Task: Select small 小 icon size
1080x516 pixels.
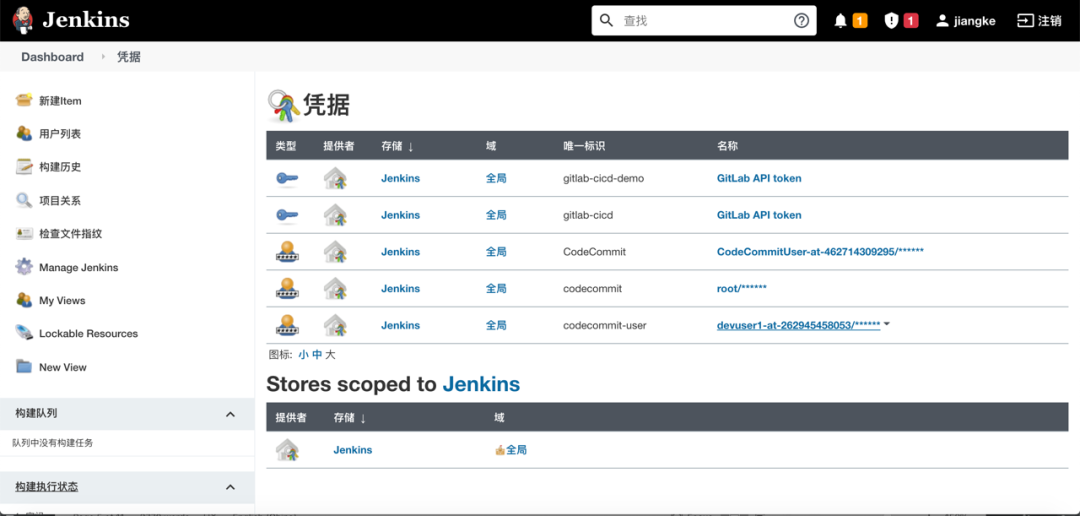Action: pyautogui.click(x=304, y=355)
